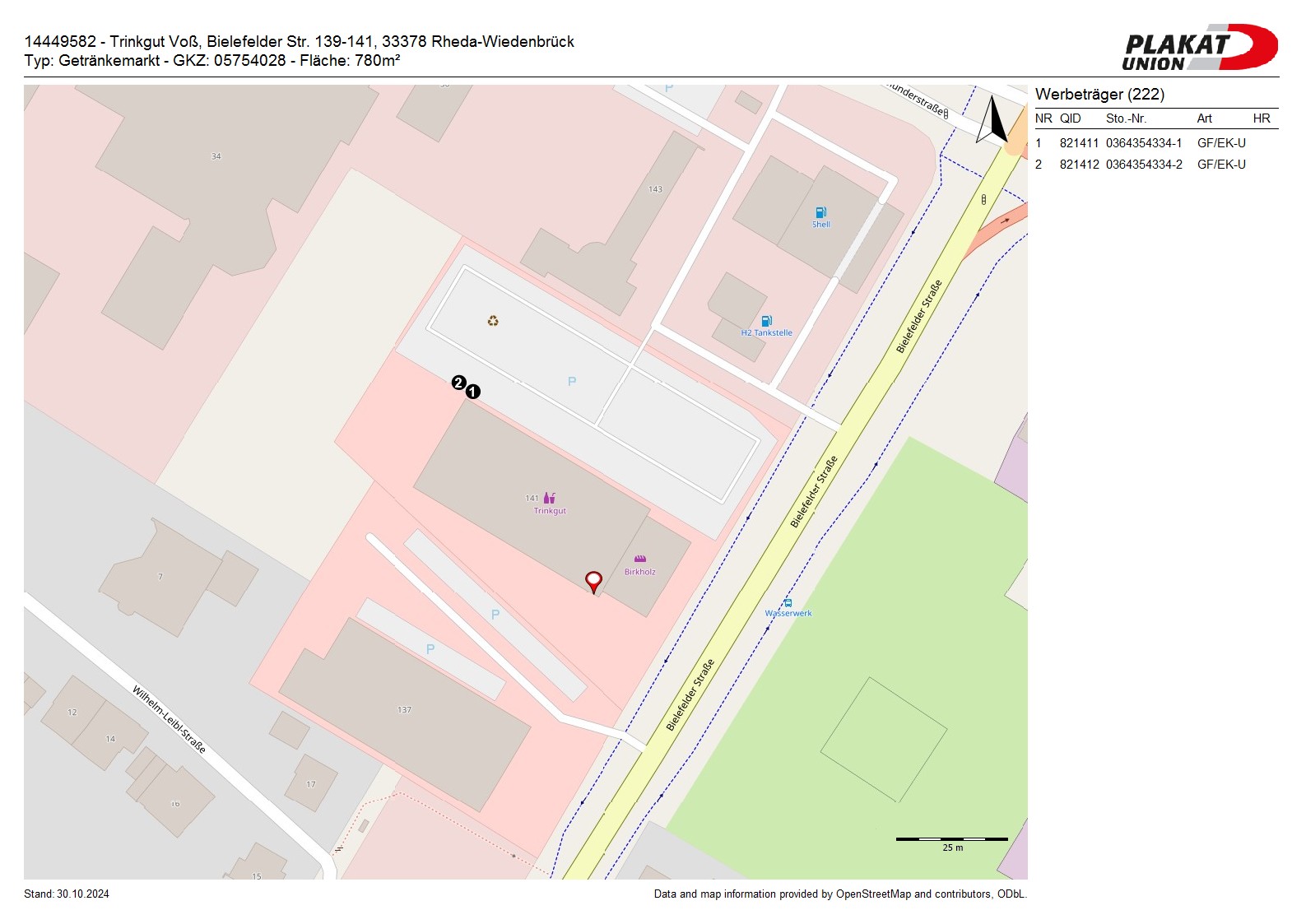This screenshot has width=1306, height=924.
Task: Click the Art column header
Action: click(x=1204, y=118)
